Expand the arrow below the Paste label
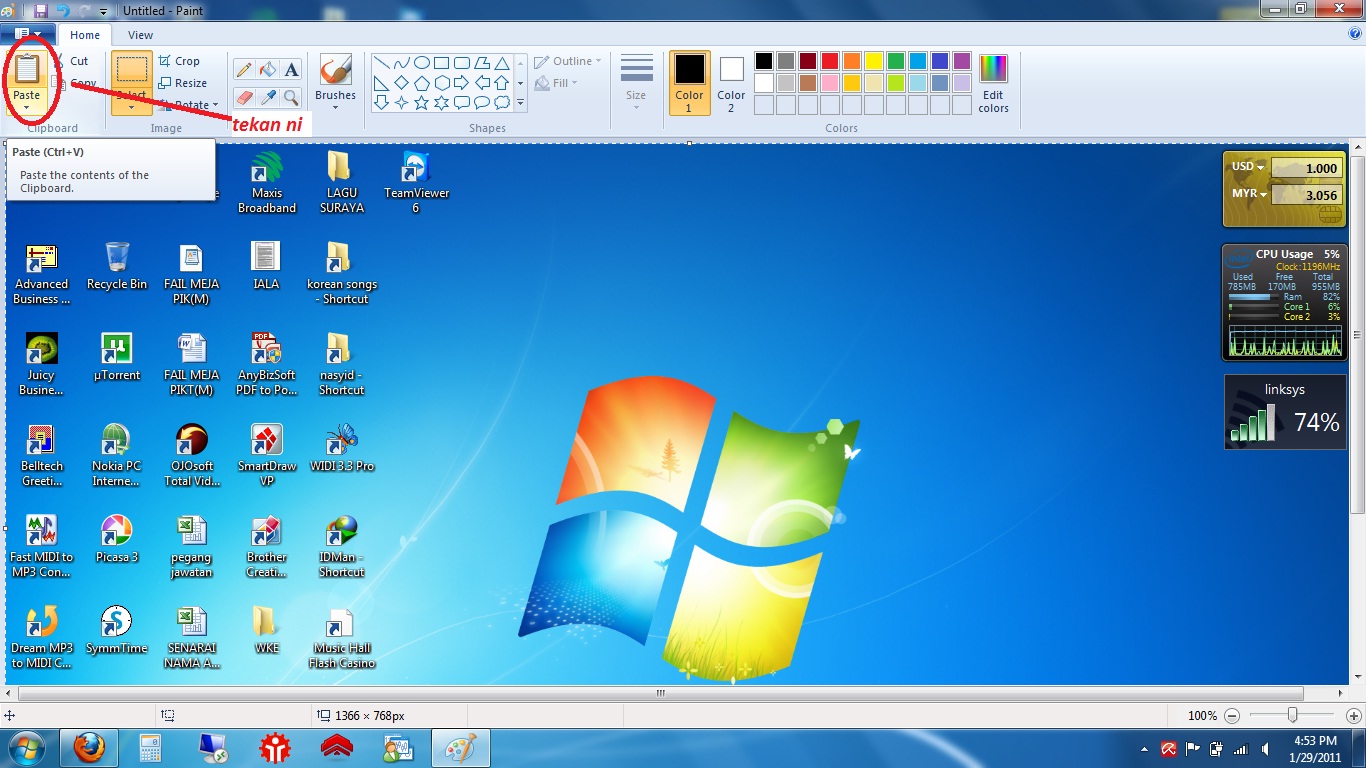1366x768 pixels. click(27, 105)
